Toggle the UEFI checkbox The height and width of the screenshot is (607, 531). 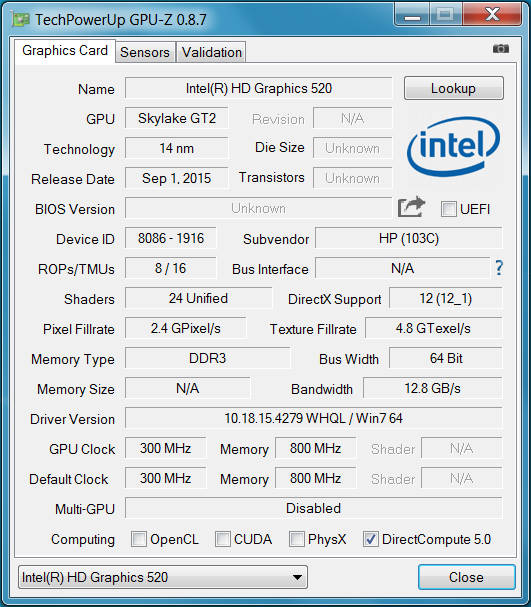[449, 209]
